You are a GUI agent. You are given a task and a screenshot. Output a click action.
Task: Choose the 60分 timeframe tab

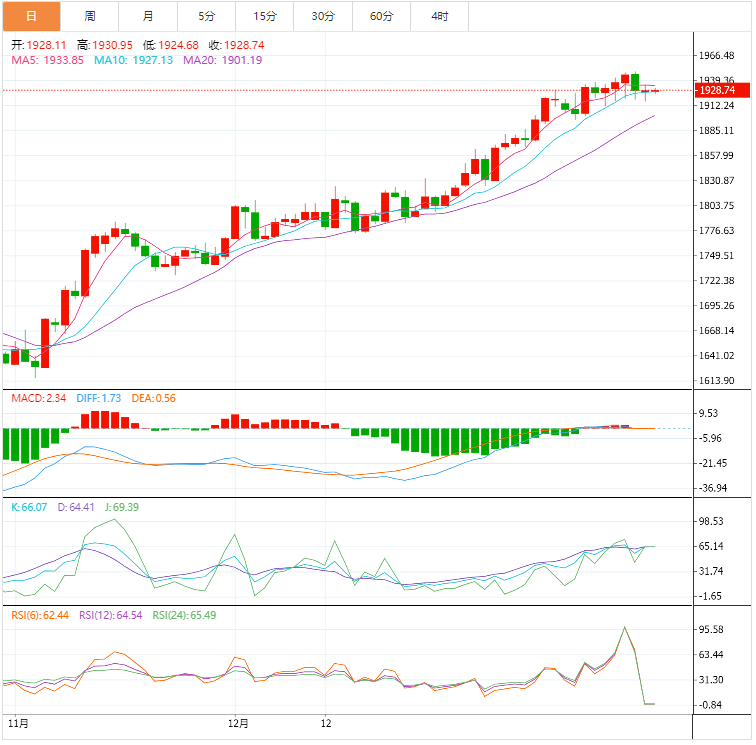pyautogui.click(x=381, y=16)
